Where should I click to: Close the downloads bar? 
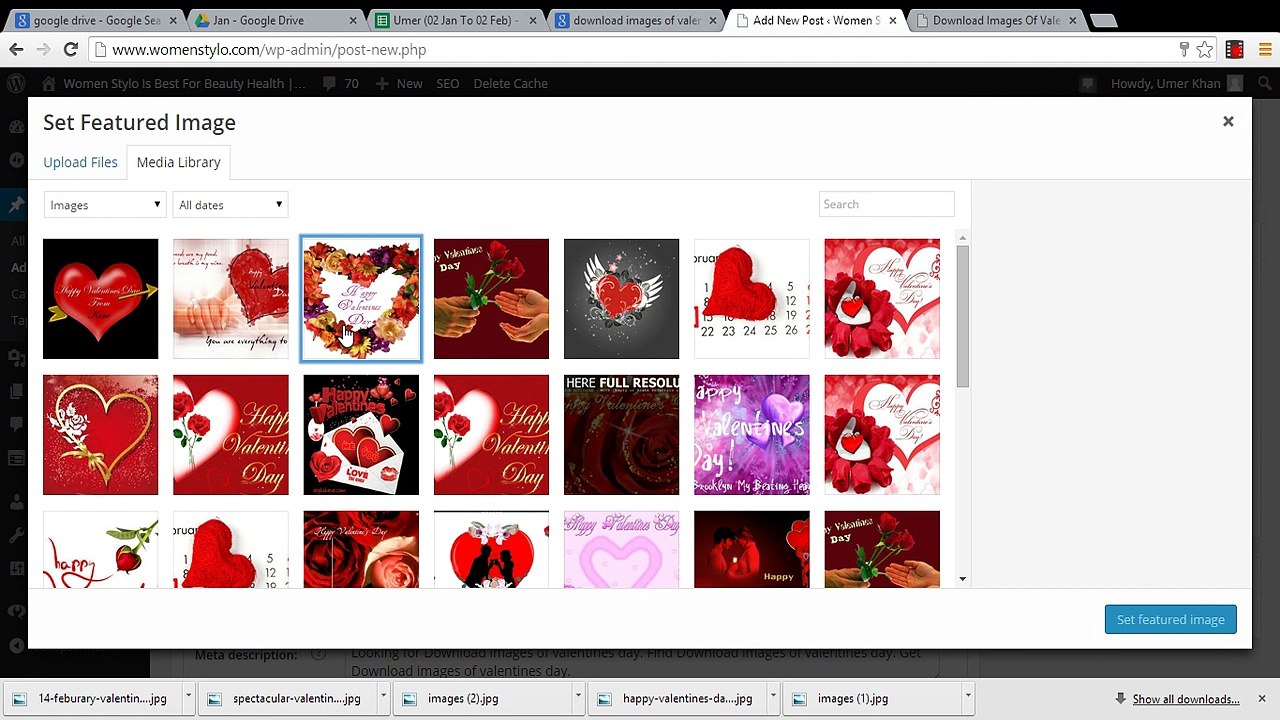tap(1262, 698)
